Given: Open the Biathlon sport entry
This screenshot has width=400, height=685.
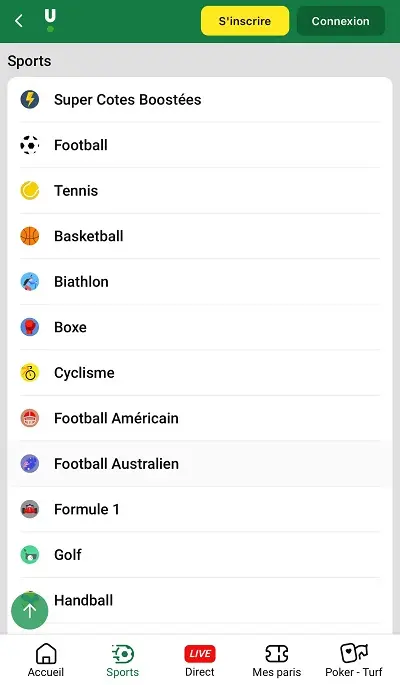Looking at the screenshot, I should [200, 282].
